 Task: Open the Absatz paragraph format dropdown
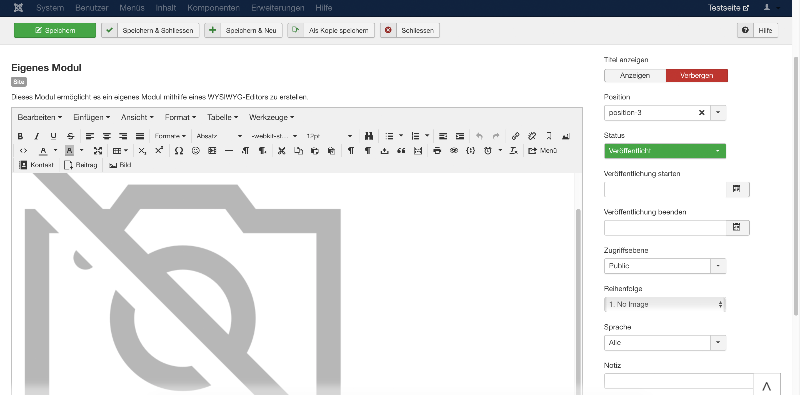click(219, 136)
